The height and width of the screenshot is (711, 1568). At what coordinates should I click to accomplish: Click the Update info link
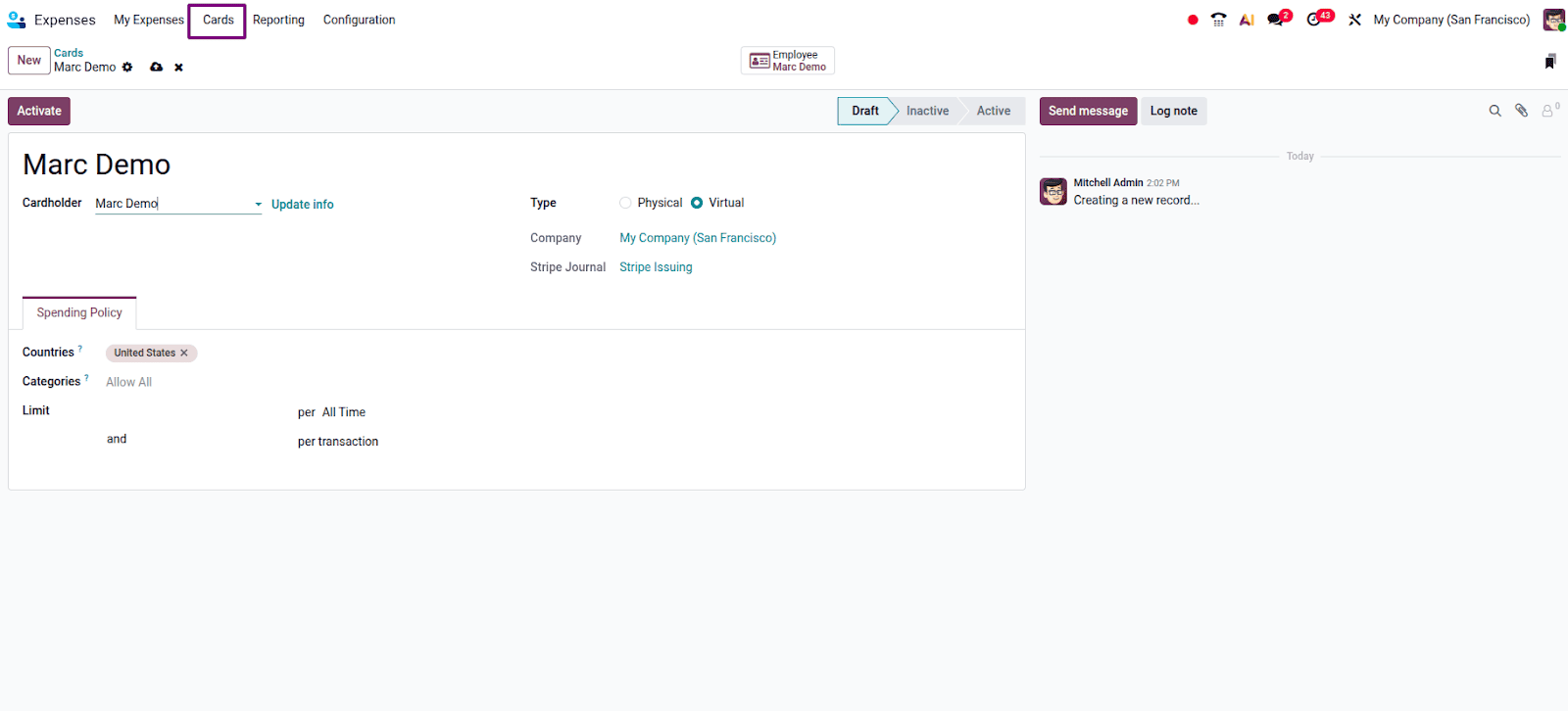coord(302,205)
